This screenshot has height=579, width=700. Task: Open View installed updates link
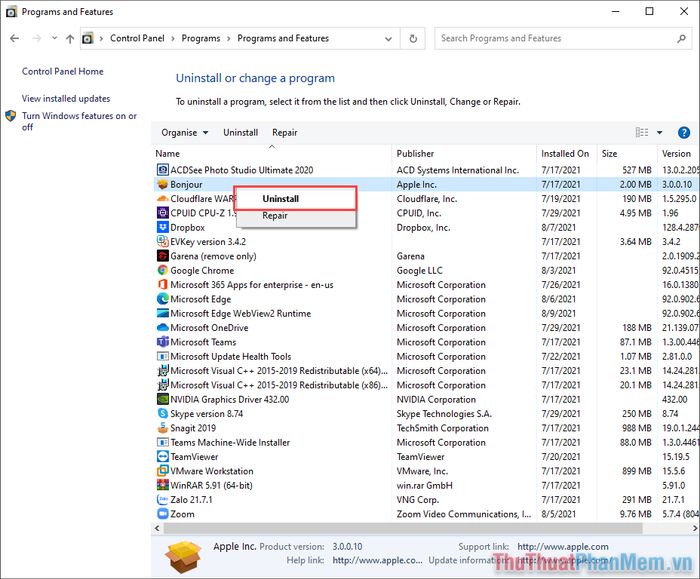click(x=66, y=99)
